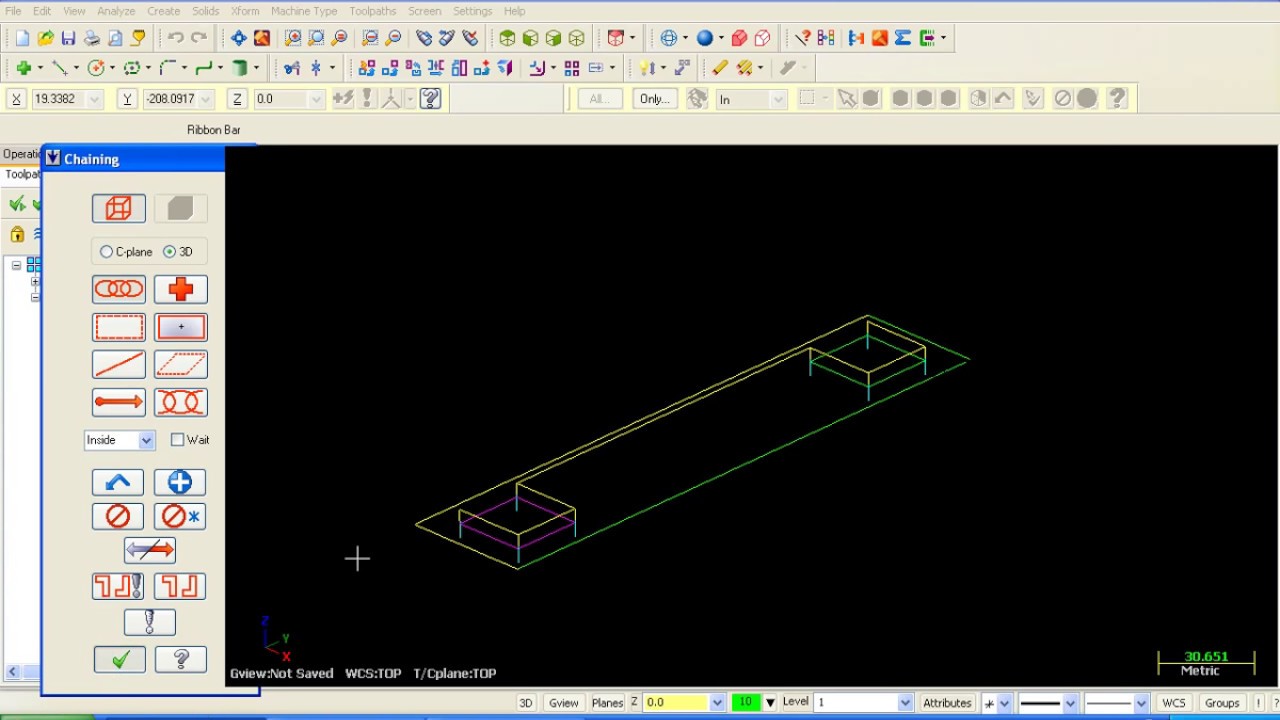Viewport: 1280px width, 720px height.
Task: Click the Gview status bar button
Action: coord(563,703)
